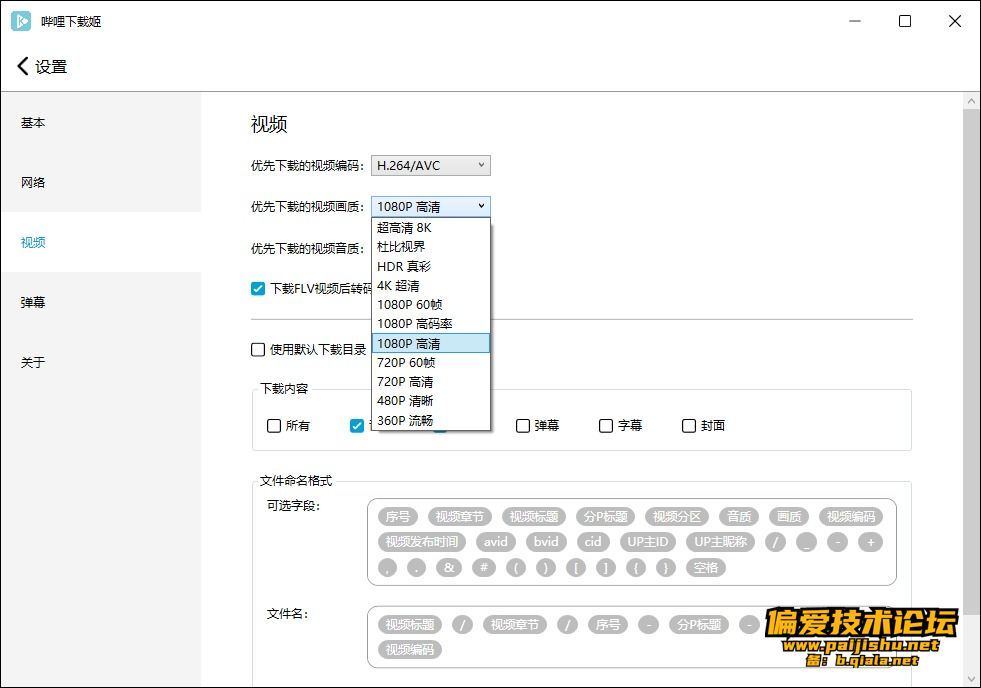Click 分P标题 tag in the 文件名 box
Image resolution: width=981 pixels, height=688 pixels.
click(x=699, y=625)
